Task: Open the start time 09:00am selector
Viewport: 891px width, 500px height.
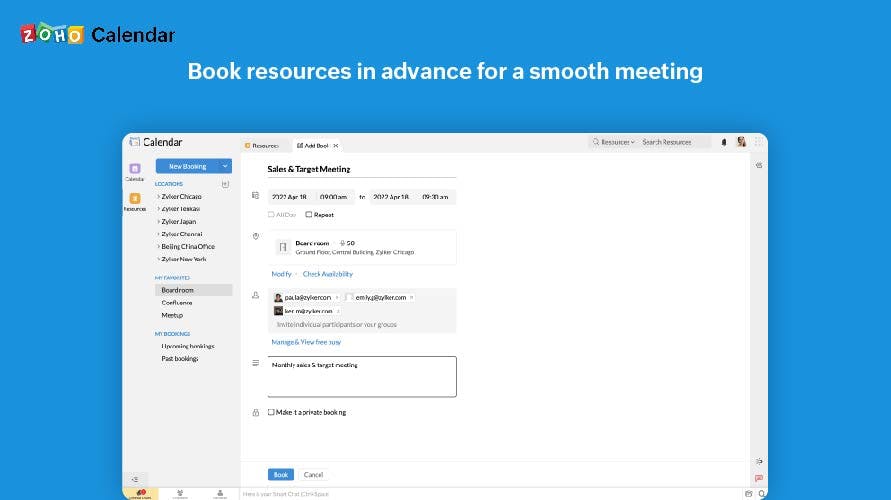Action: click(334, 197)
